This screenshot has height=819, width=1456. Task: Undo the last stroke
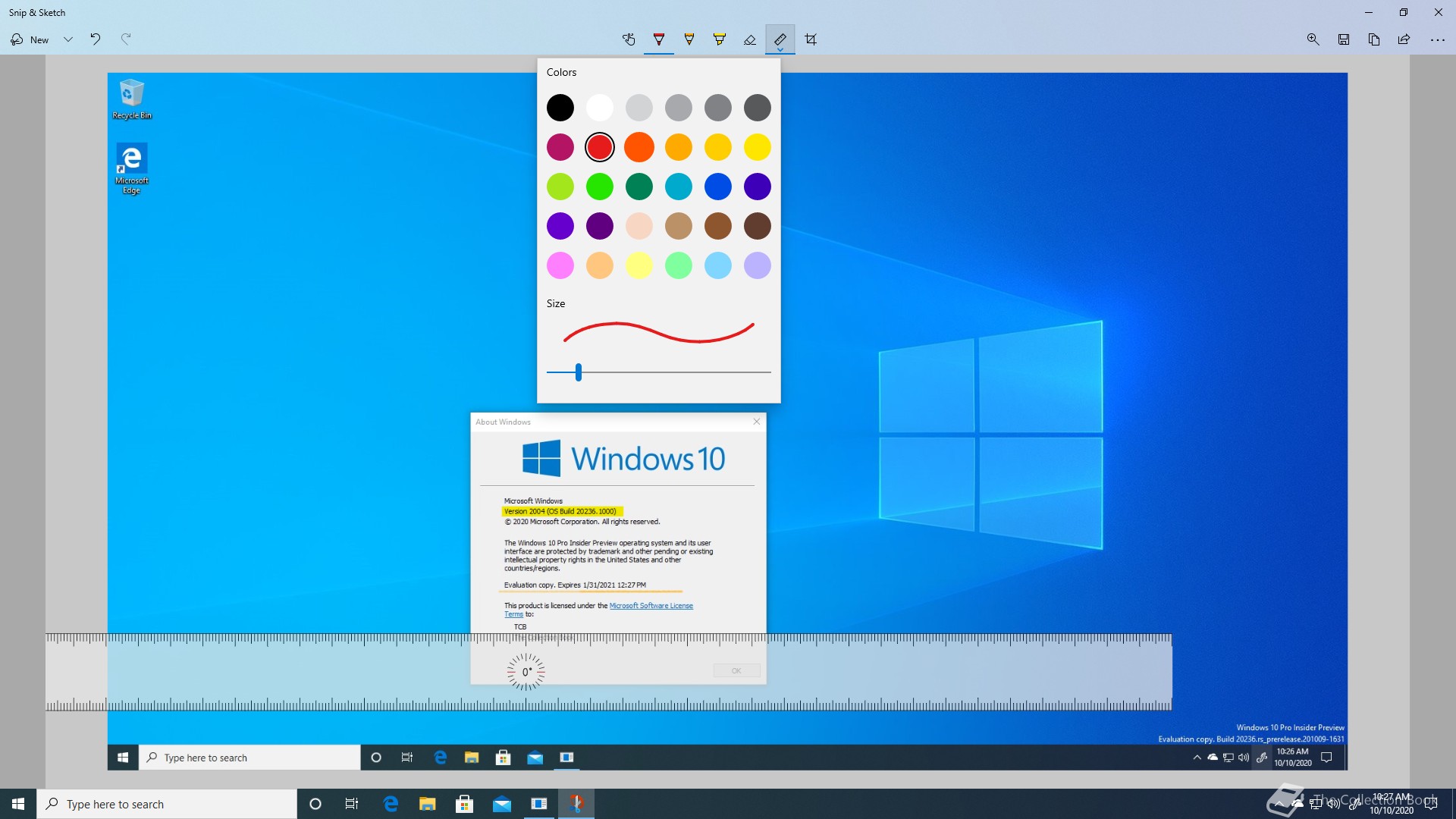pyautogui.click(x=96, y=39)
